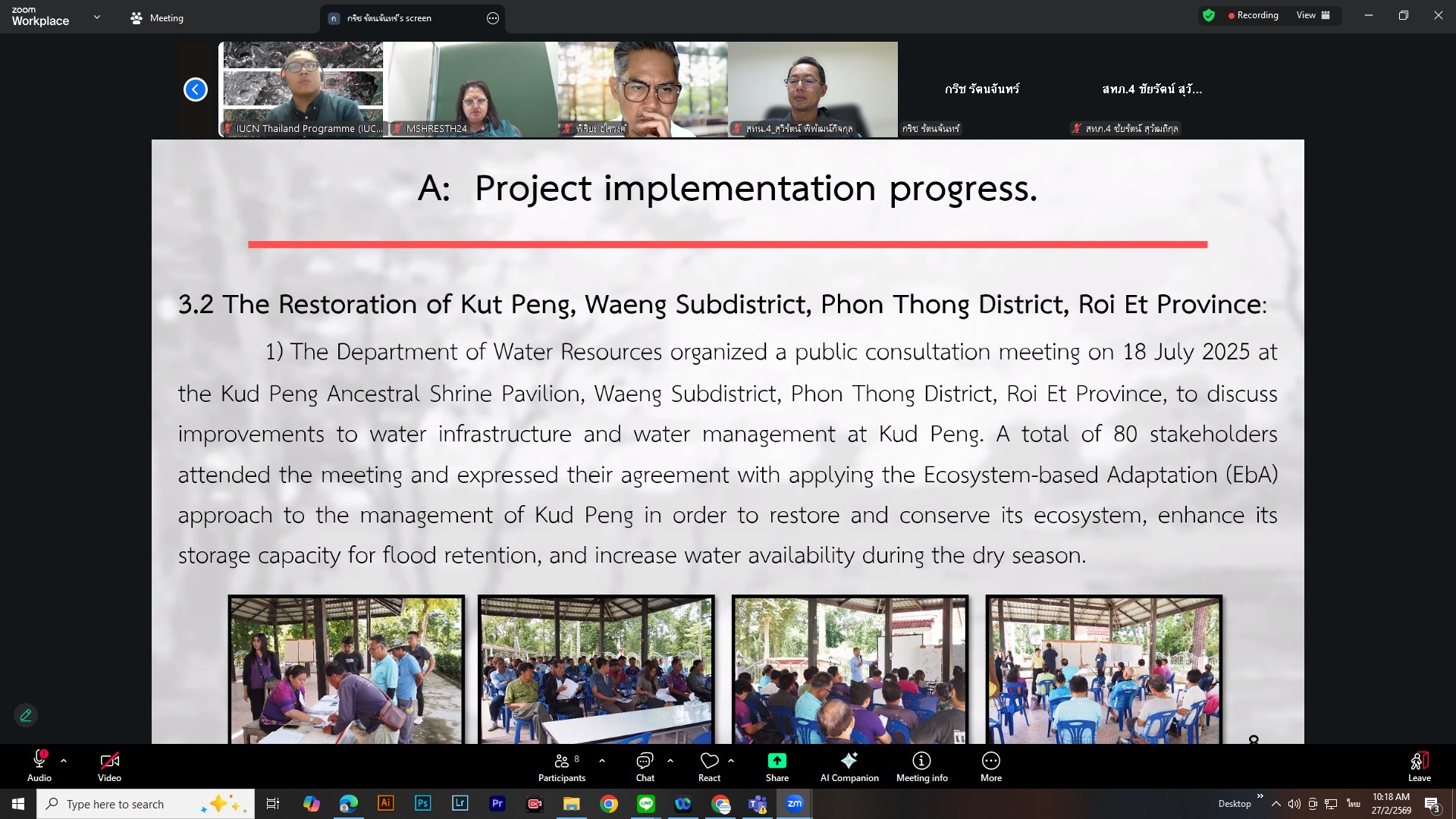Leave the meeting
The image size is (1456, 819).
1419,766
